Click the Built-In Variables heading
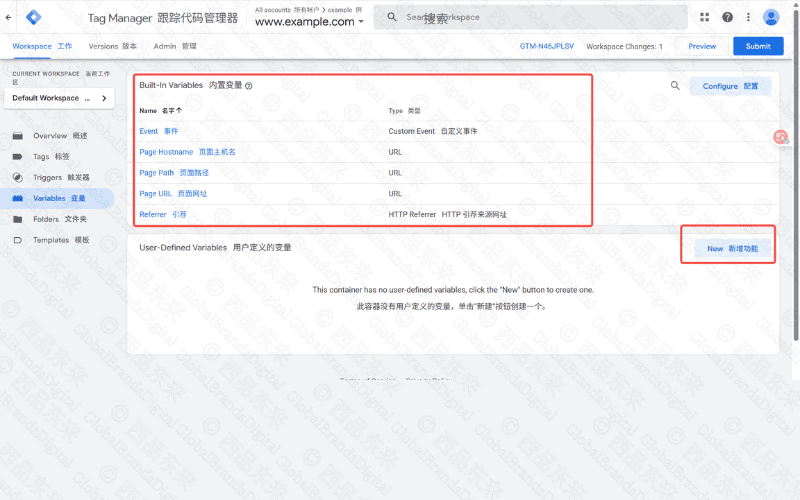 coord(190,85)
